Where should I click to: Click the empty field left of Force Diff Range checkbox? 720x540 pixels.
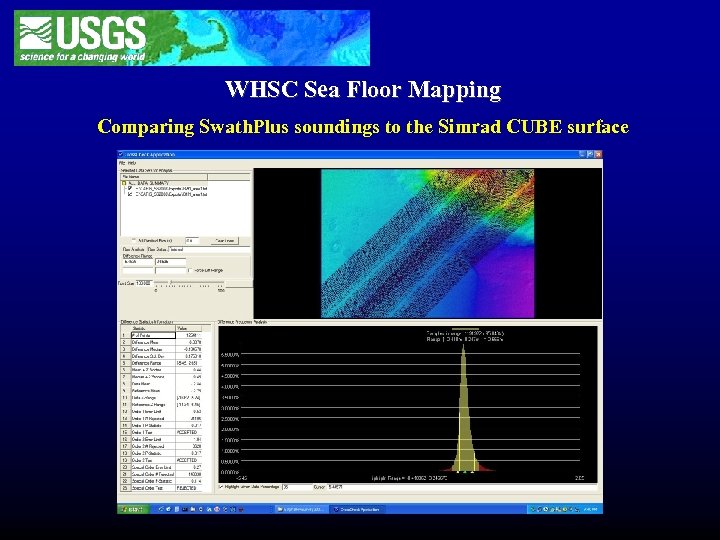click(x=170, y=270)
